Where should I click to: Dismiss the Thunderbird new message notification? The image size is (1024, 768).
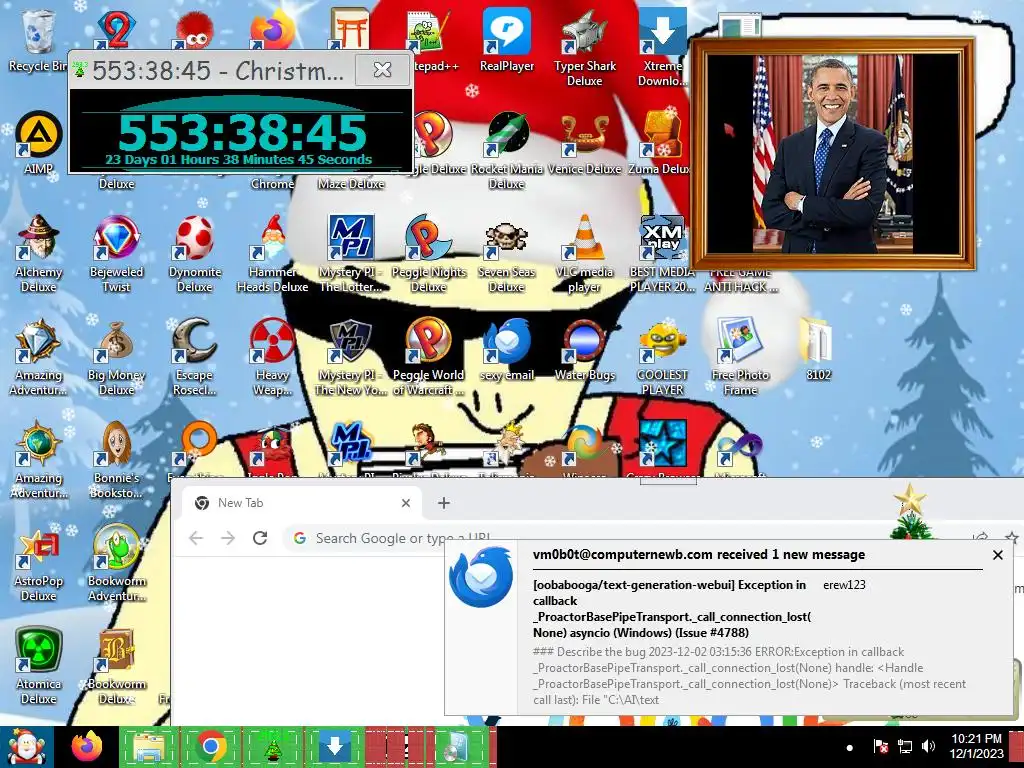997,555
